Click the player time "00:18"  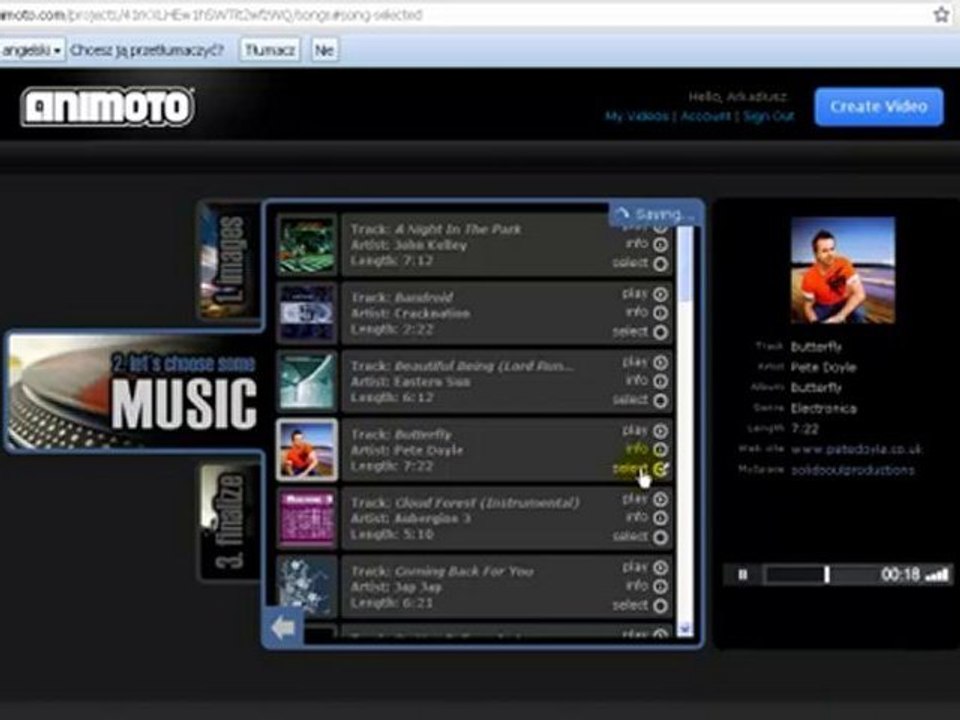click(x=900, y=574)
